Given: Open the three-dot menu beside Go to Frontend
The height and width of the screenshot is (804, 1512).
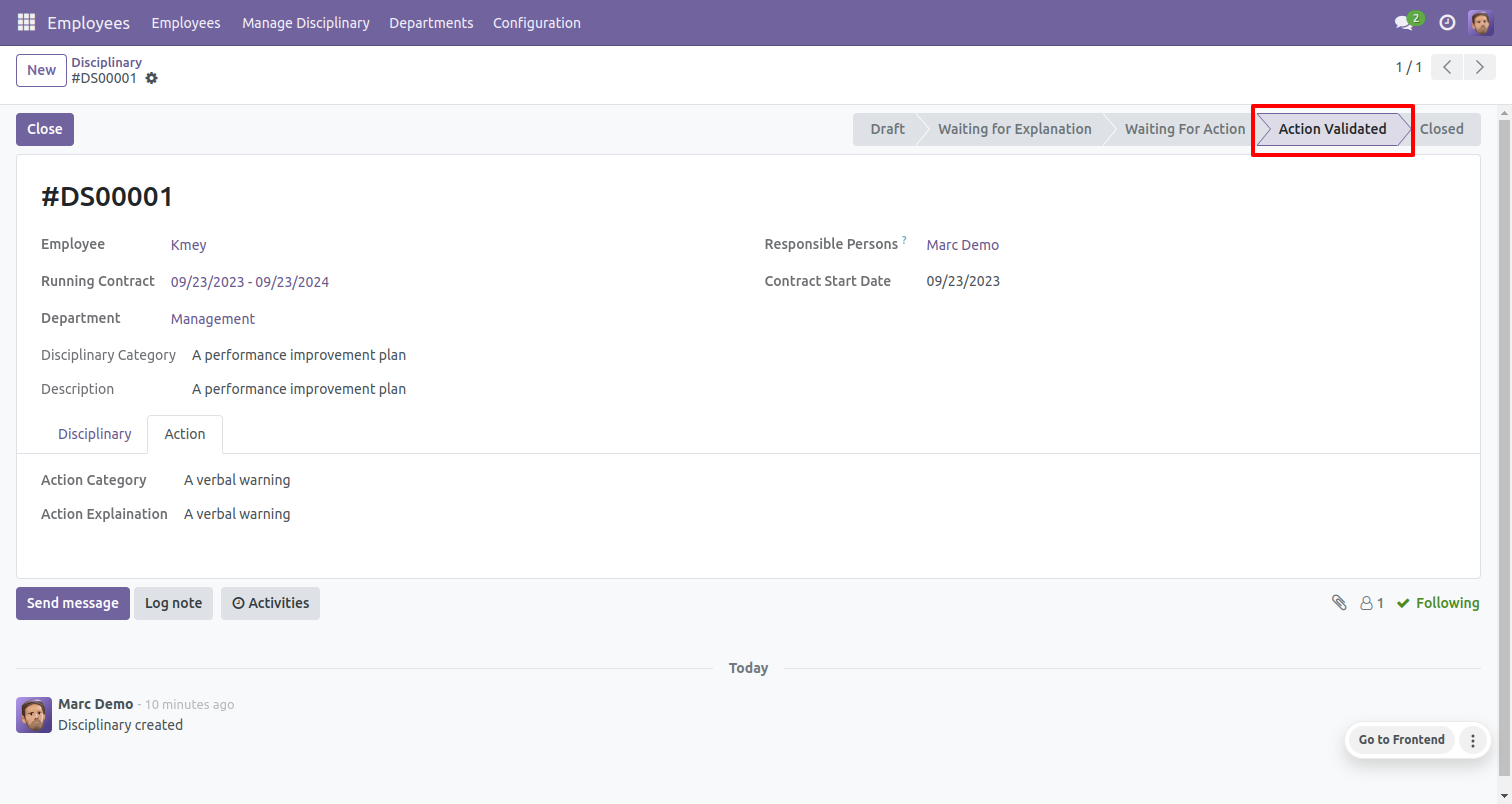Looking at the screenshot, I should 1472,740.
